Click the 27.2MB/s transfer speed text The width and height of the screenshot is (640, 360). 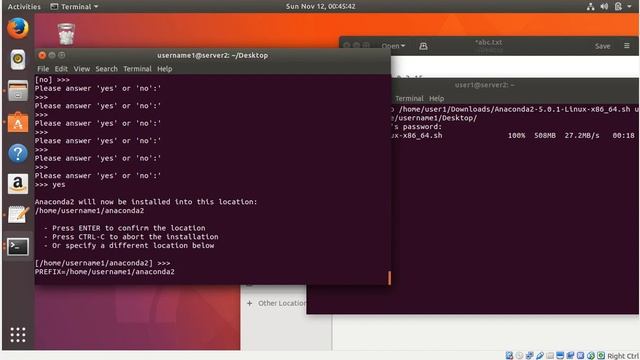pyautogui.click(x=582, y=136)
